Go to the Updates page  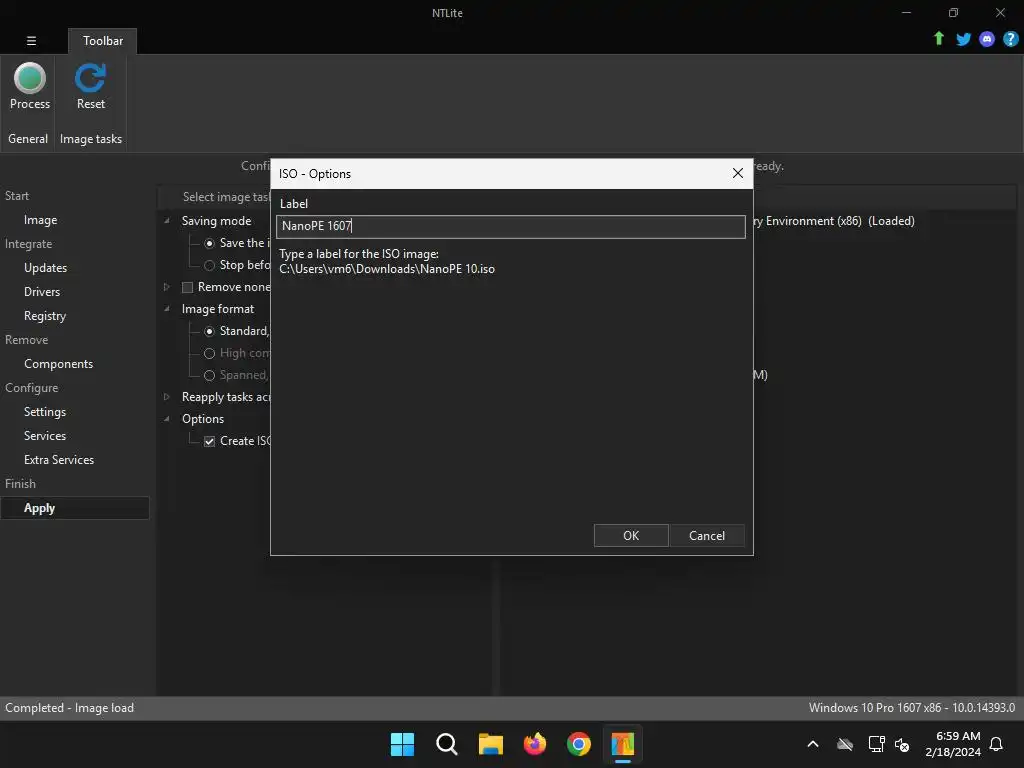click(x=45, y=268)
